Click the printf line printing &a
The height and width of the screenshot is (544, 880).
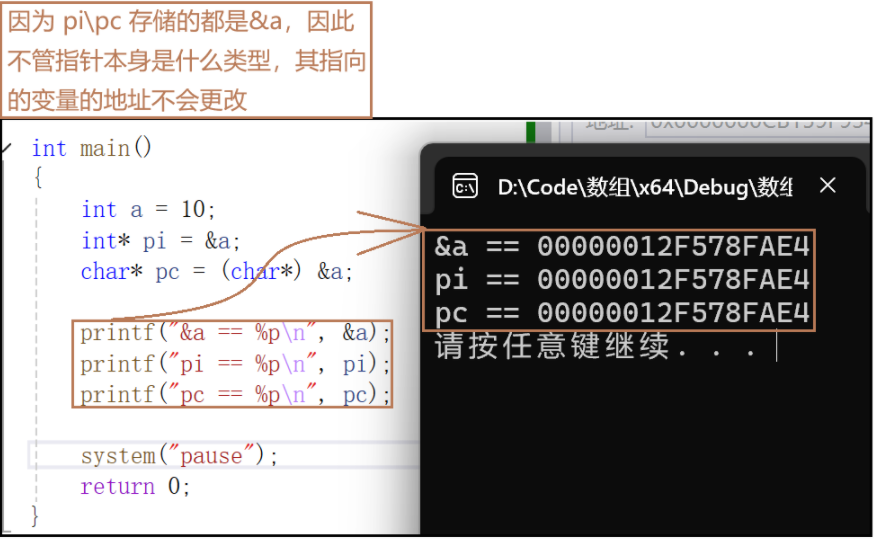click(x=235, y=333)
